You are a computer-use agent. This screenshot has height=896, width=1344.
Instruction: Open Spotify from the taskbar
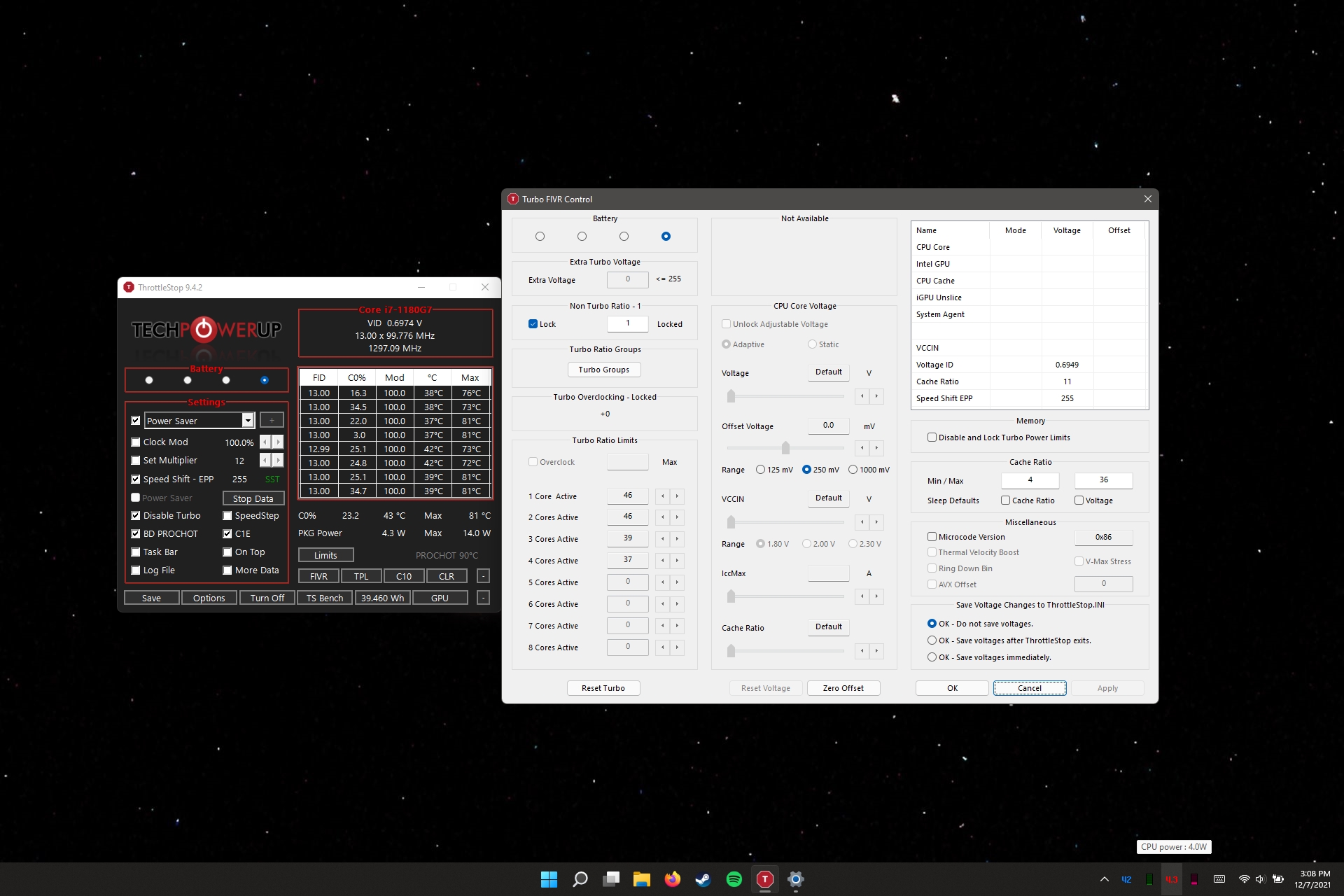(x=734, y=879)
